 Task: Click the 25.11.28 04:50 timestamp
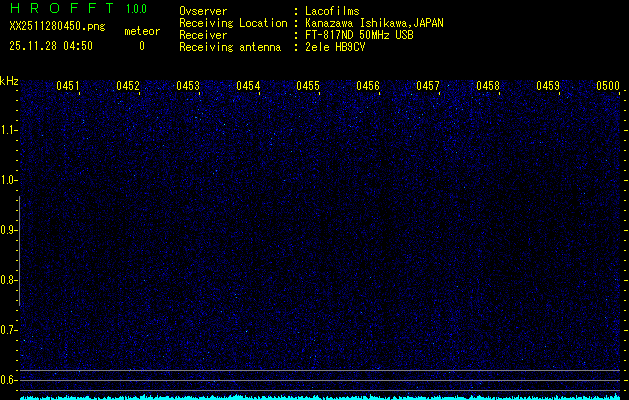pos(51,46)
